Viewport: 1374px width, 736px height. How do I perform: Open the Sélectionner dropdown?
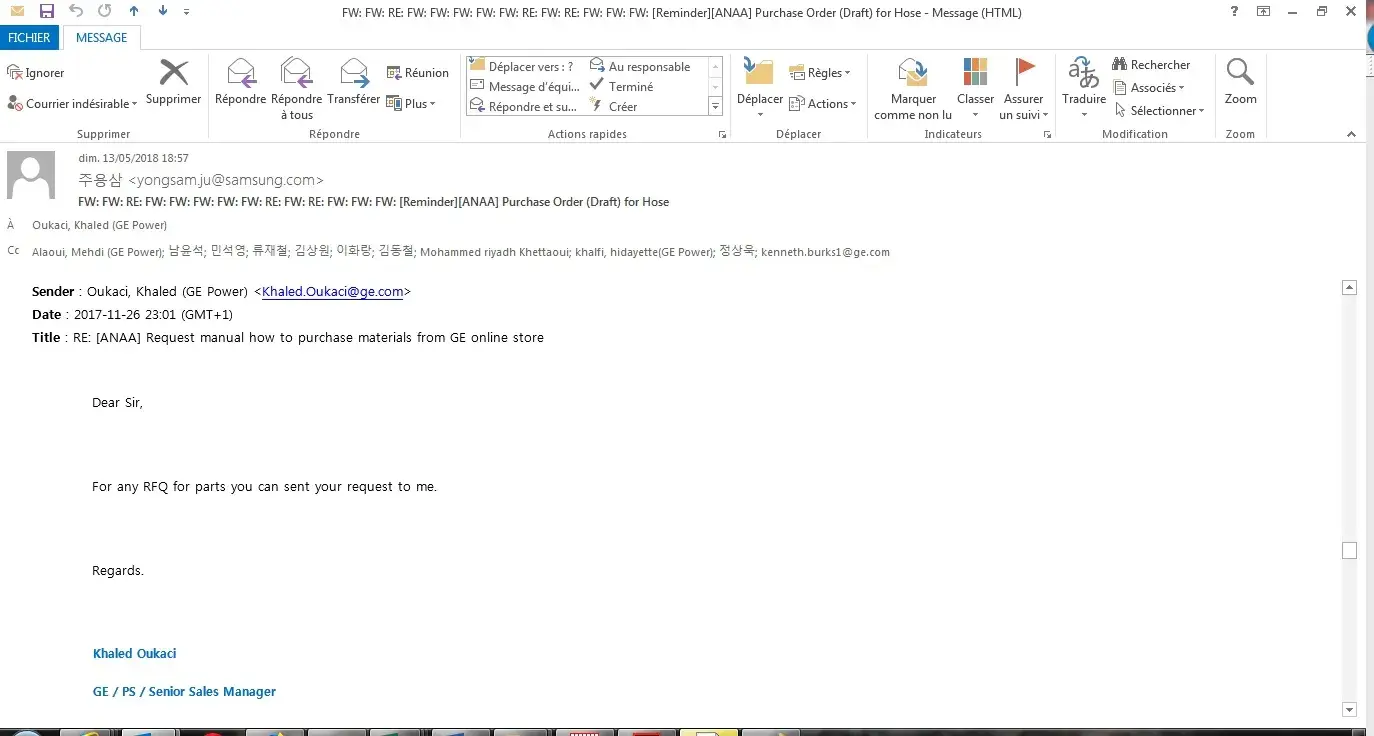point(1160,111)
